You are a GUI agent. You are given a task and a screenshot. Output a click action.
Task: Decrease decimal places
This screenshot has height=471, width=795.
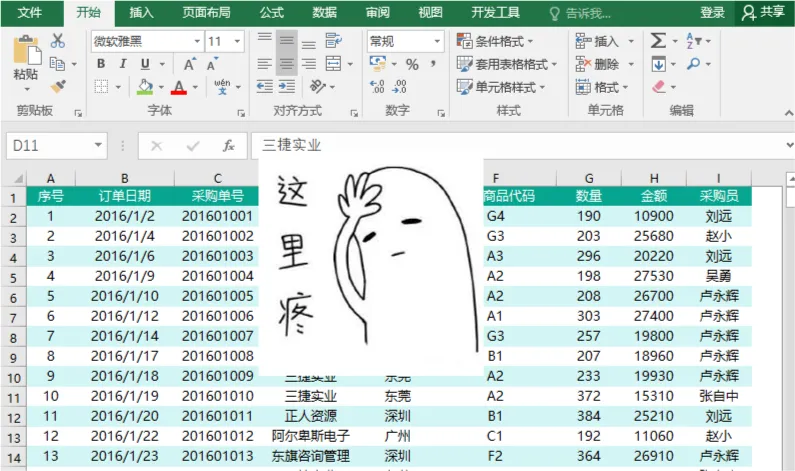[x=400, y=87]
